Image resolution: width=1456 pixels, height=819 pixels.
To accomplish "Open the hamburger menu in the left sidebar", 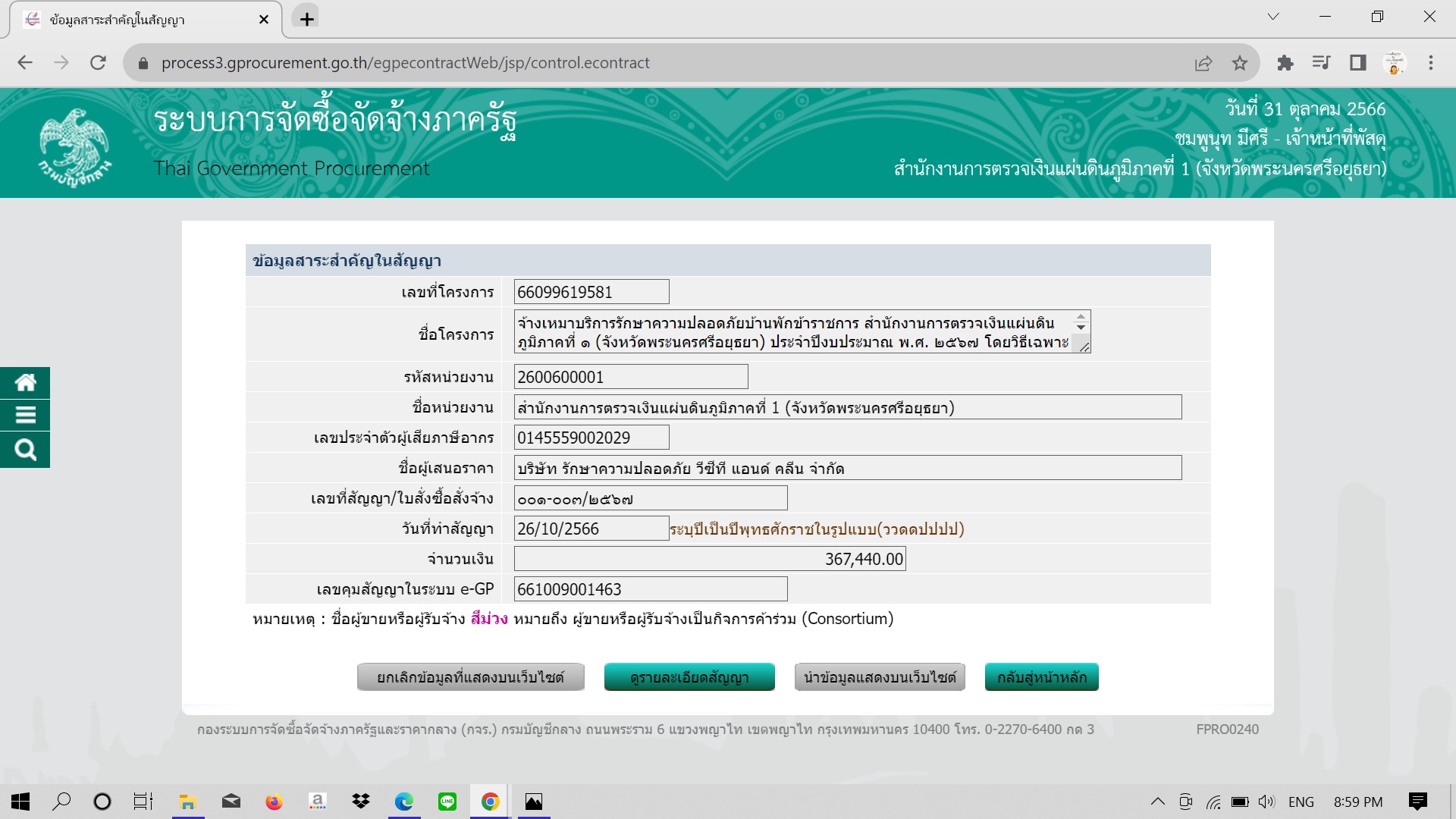I will [x=25, y=416].
